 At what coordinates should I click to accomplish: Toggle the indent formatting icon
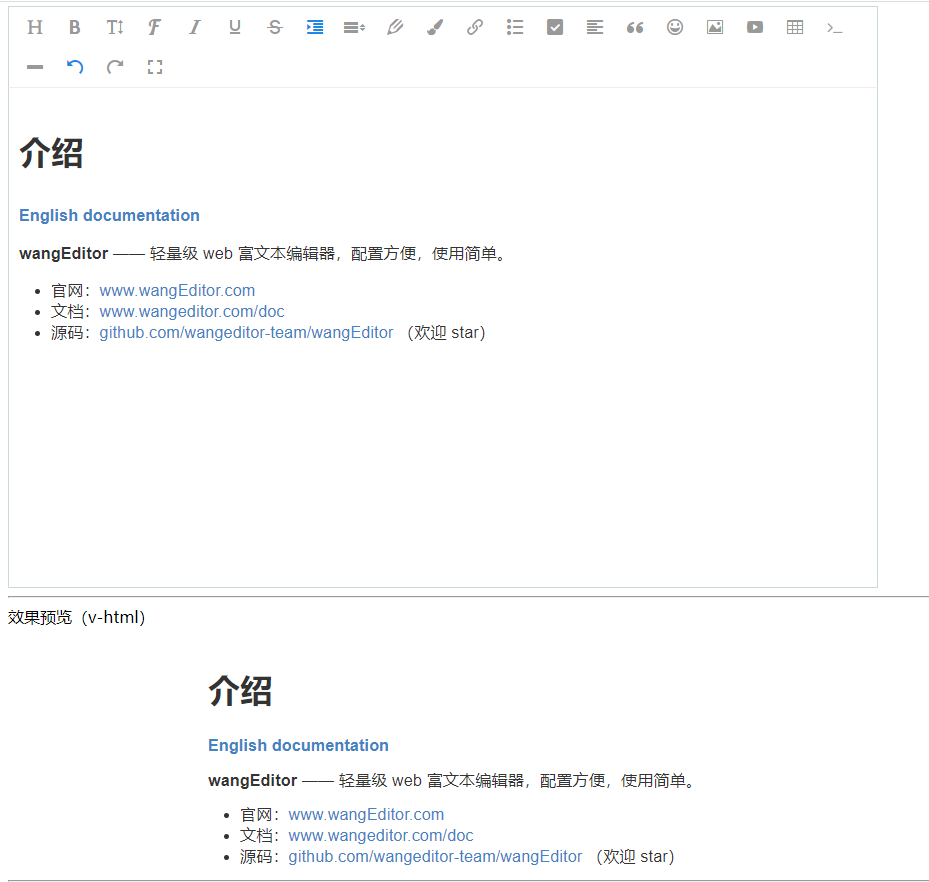click(x=314, y=27)
